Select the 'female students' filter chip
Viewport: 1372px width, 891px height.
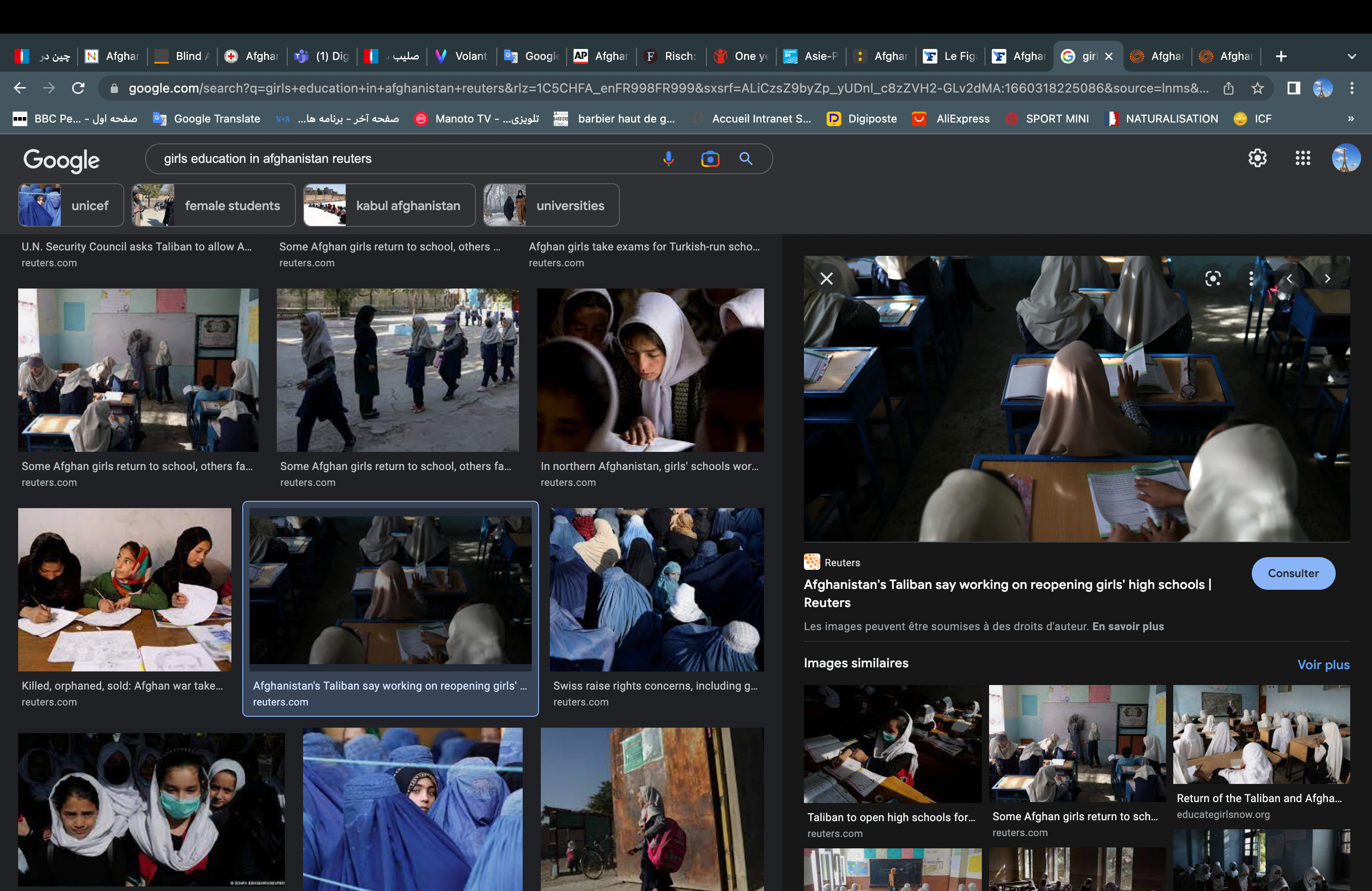tap(213, 206)
